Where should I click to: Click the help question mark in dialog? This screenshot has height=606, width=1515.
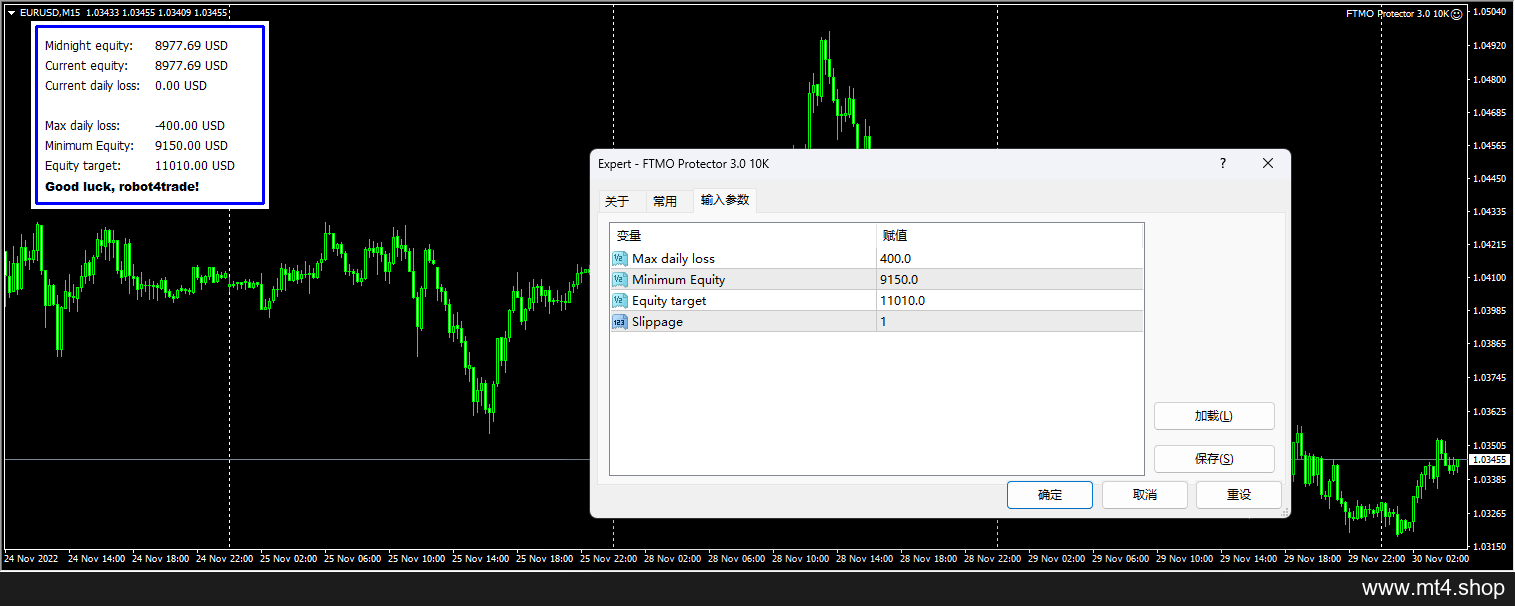(x=1222, y=163)
